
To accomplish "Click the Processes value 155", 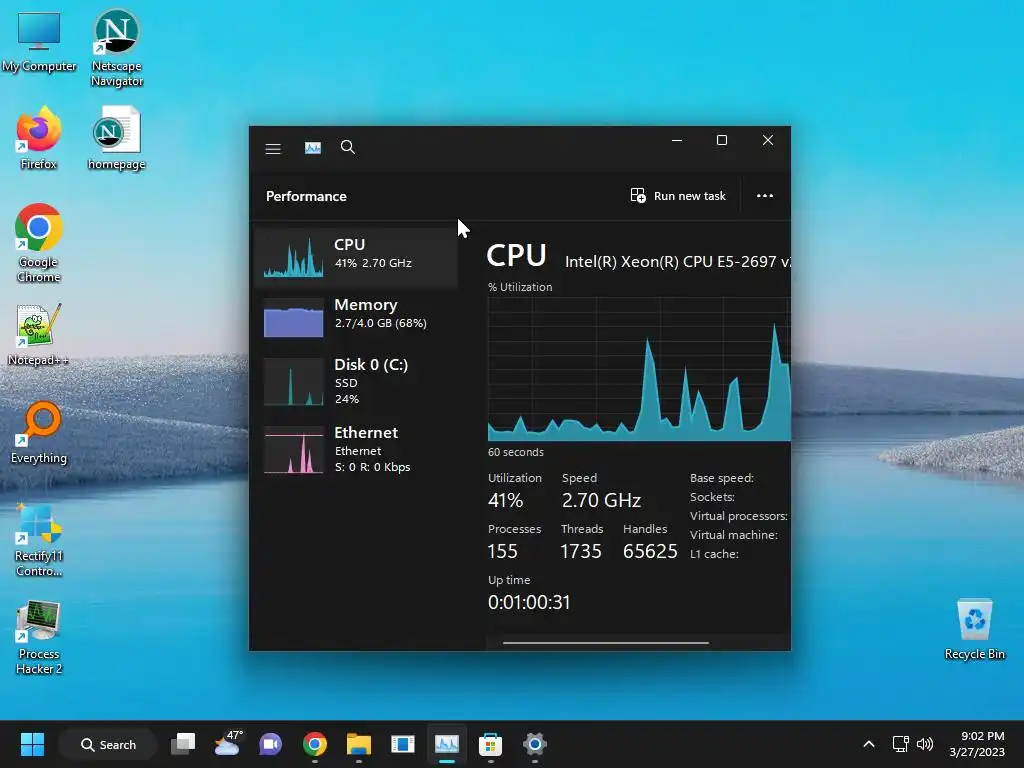I will click(x=502, y=551).
